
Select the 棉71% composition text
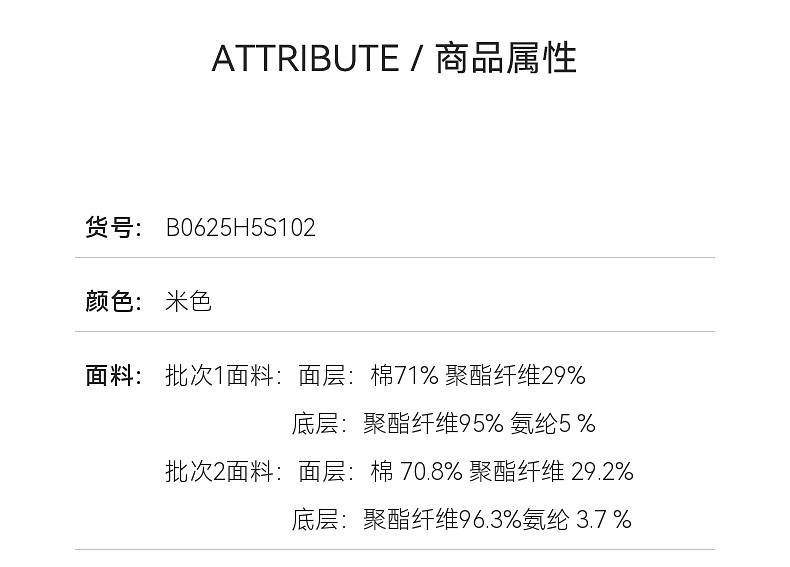pyautogui.click(x=404, y=375)
